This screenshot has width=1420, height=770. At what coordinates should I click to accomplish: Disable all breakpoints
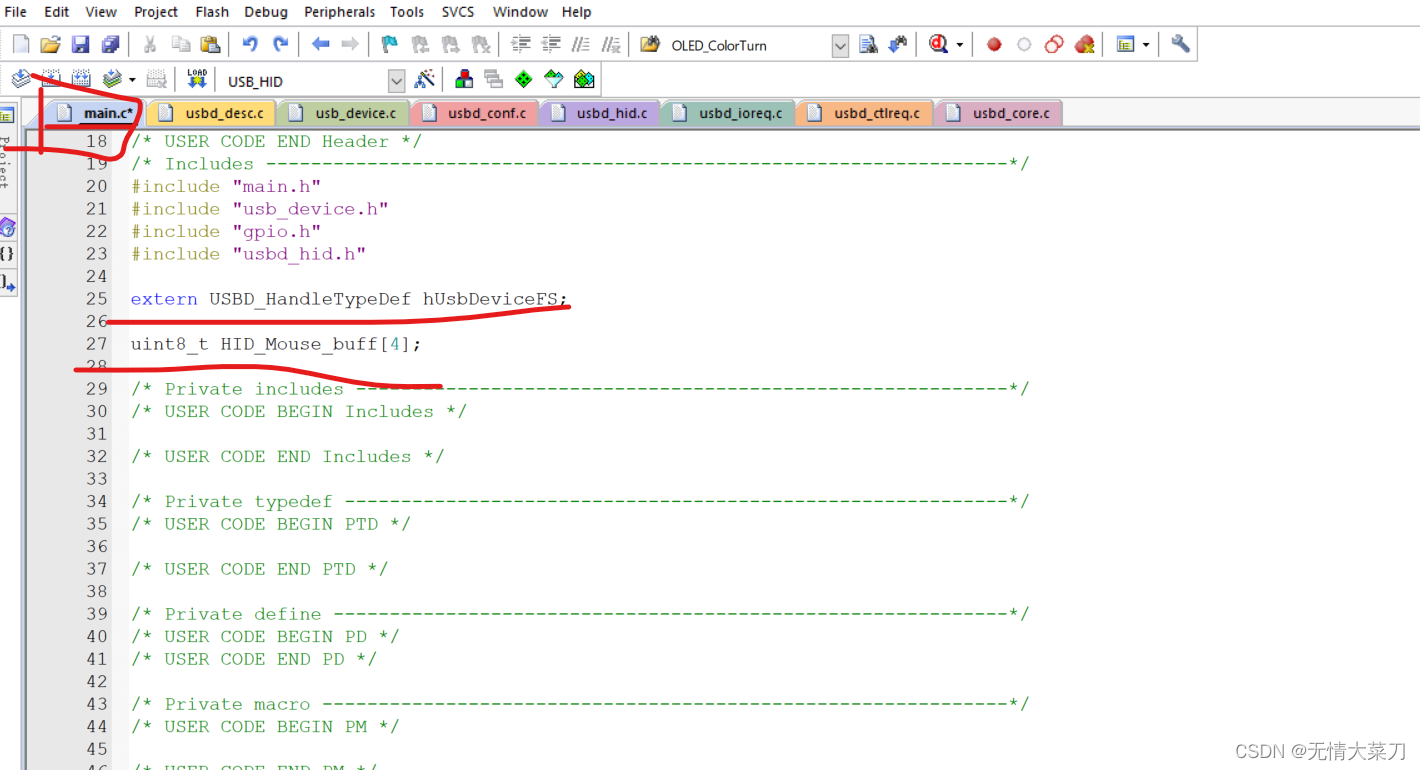1054,45
